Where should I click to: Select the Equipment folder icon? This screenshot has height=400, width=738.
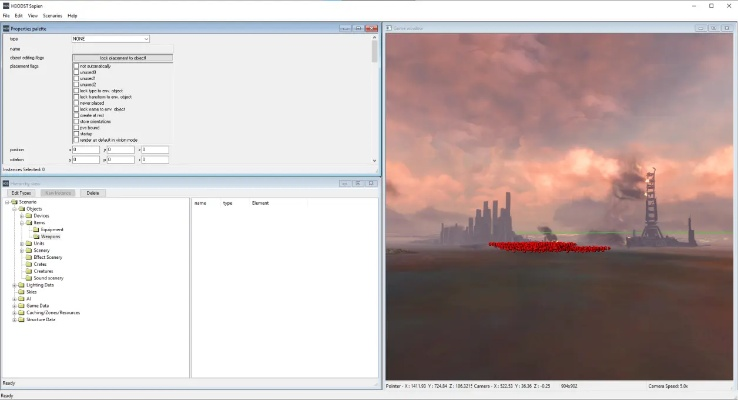click(x=36, y=229)
